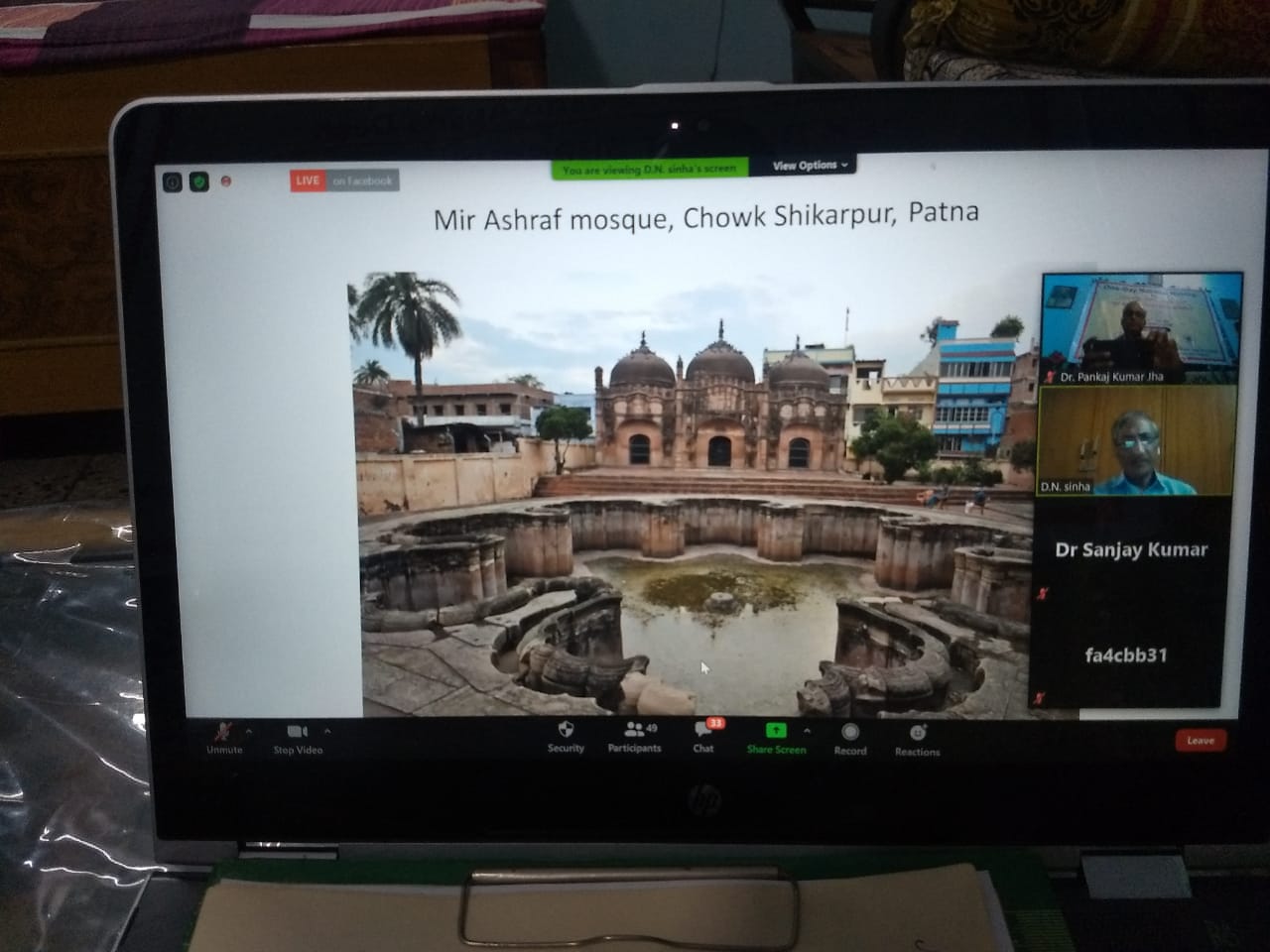Viewport: 1270px width, 952px height.
Task: Click the LIVE on Facebook indicator
Action: 344,180
